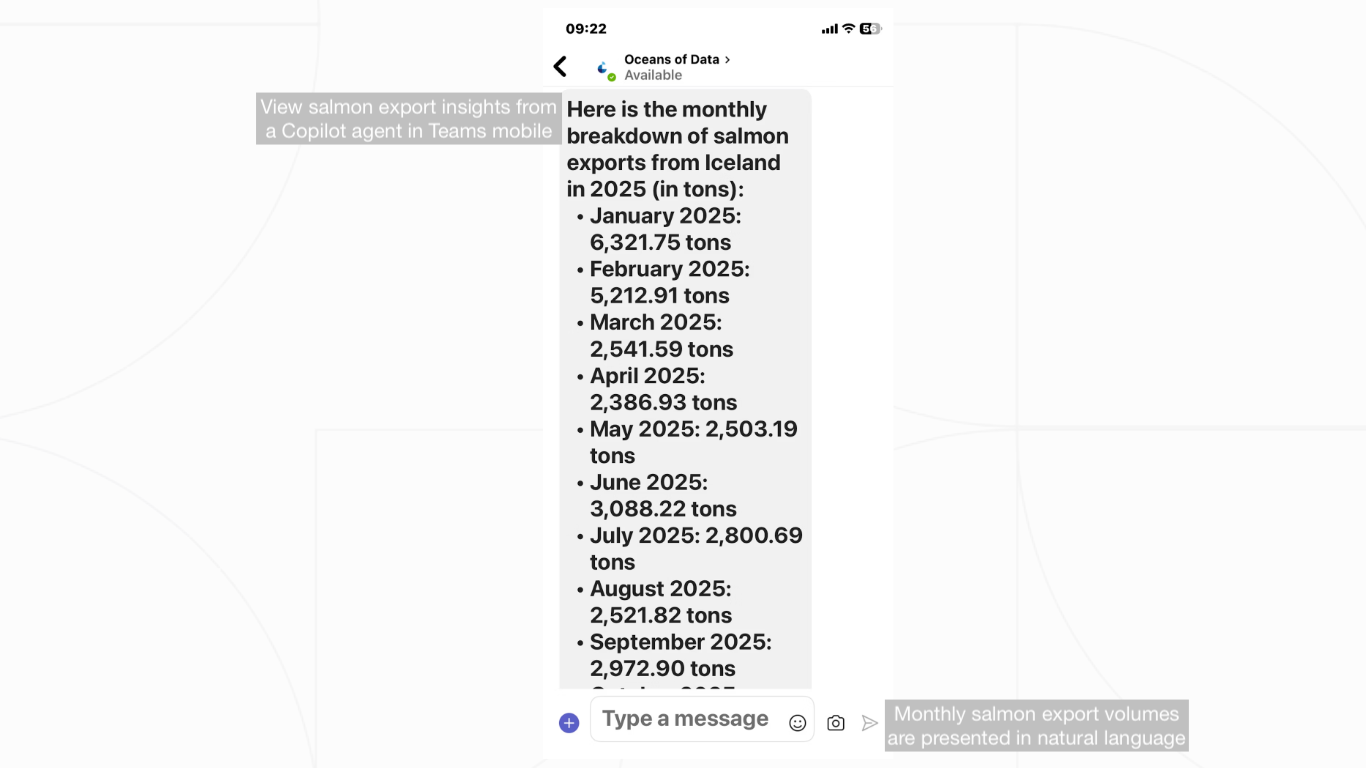Click the 'View salmon export insights' caption
This screenshot has width=1366, height=768.
tap(409, 119)
